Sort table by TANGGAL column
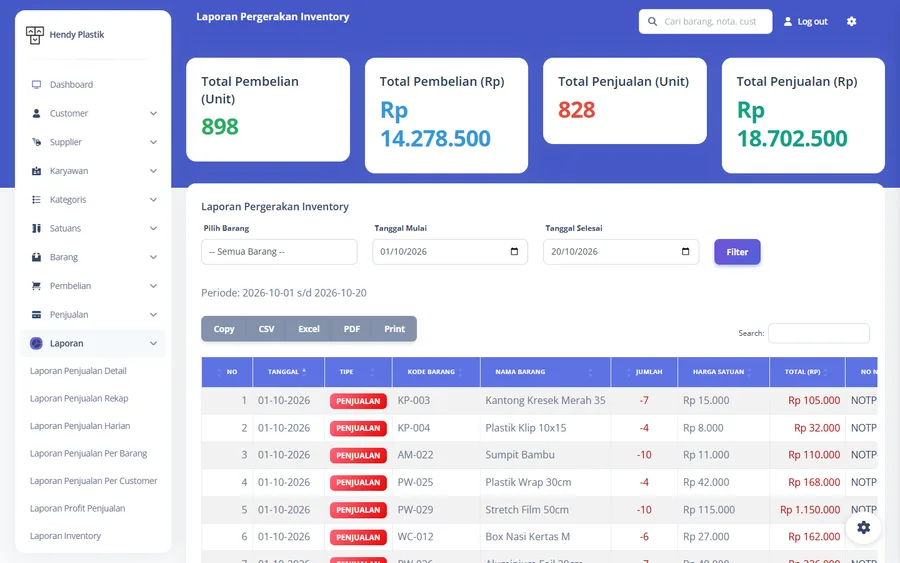 [x=288, y=372]
